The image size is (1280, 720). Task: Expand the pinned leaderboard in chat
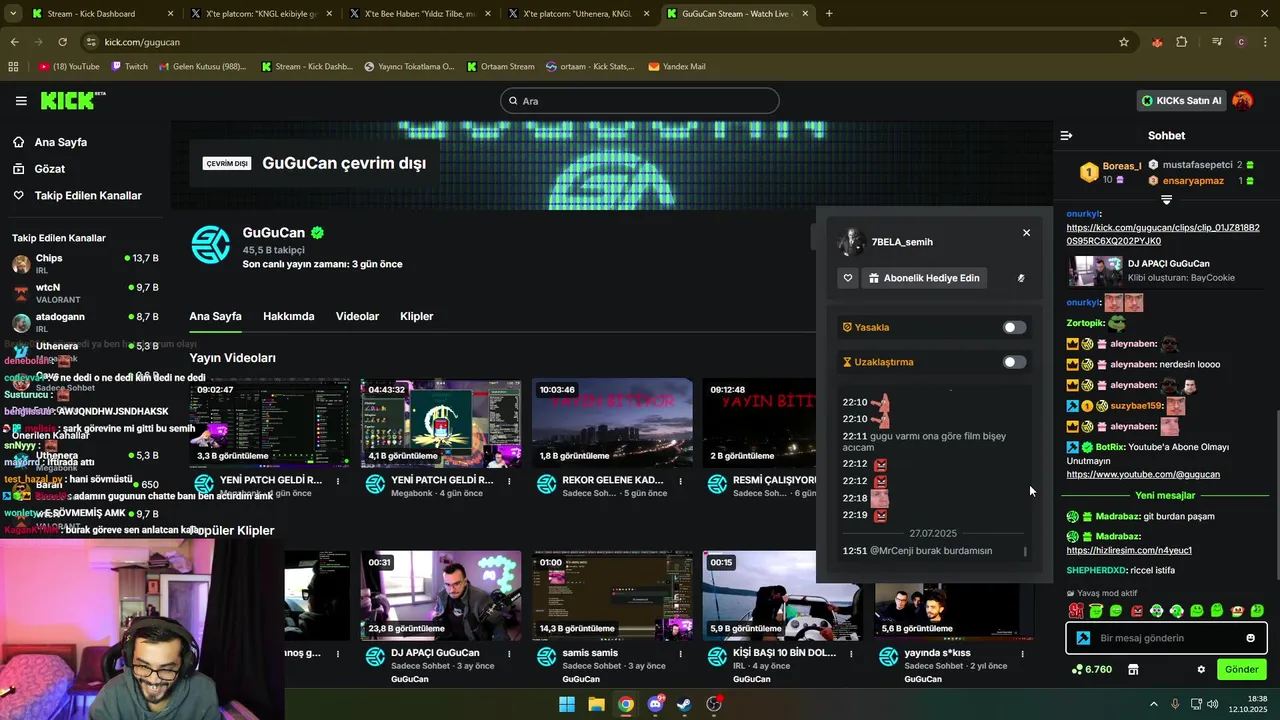point(1166,200)
